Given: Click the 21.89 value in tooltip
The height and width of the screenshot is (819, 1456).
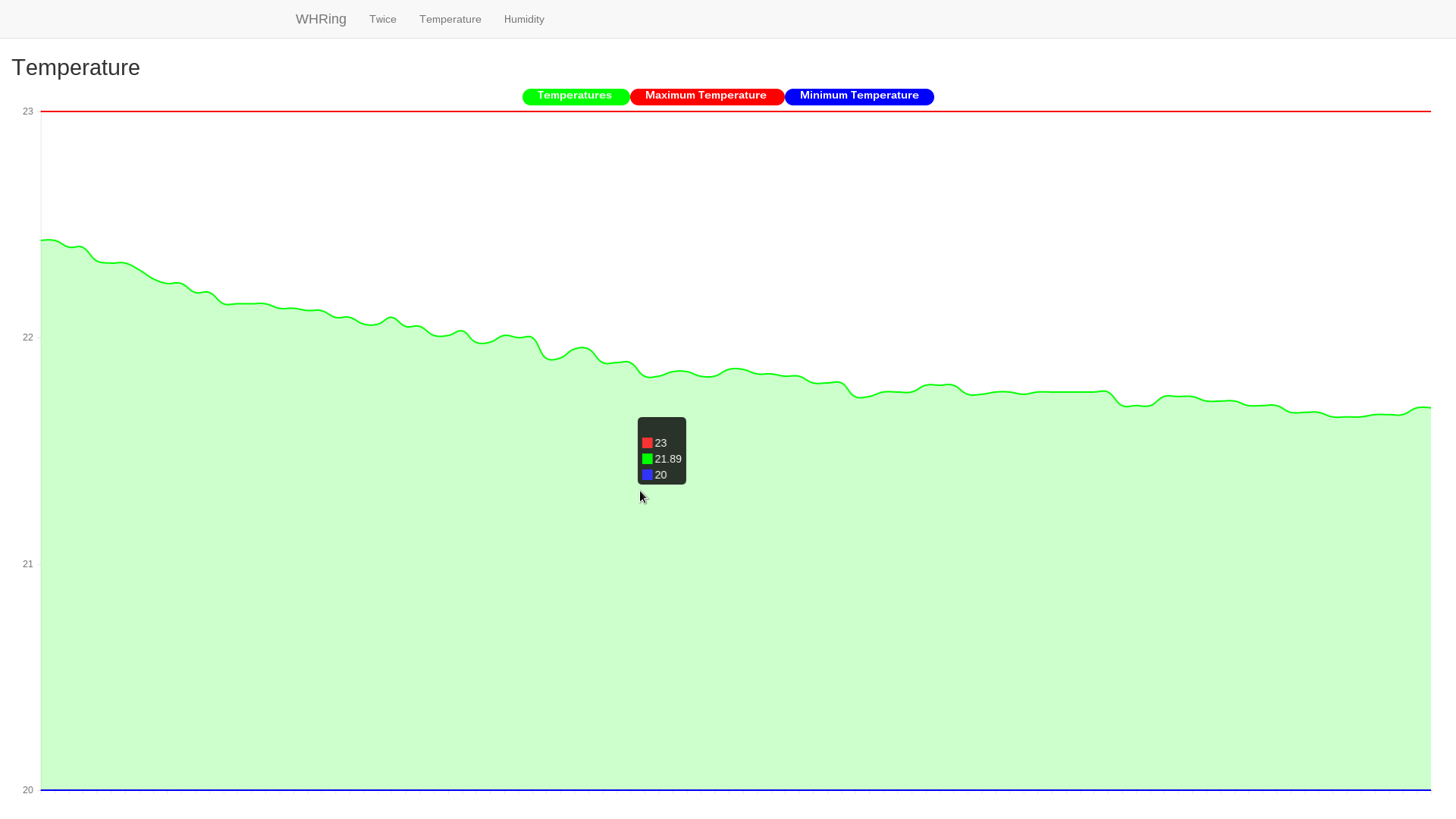Looking at the screenshot, I should click(668, 460).
